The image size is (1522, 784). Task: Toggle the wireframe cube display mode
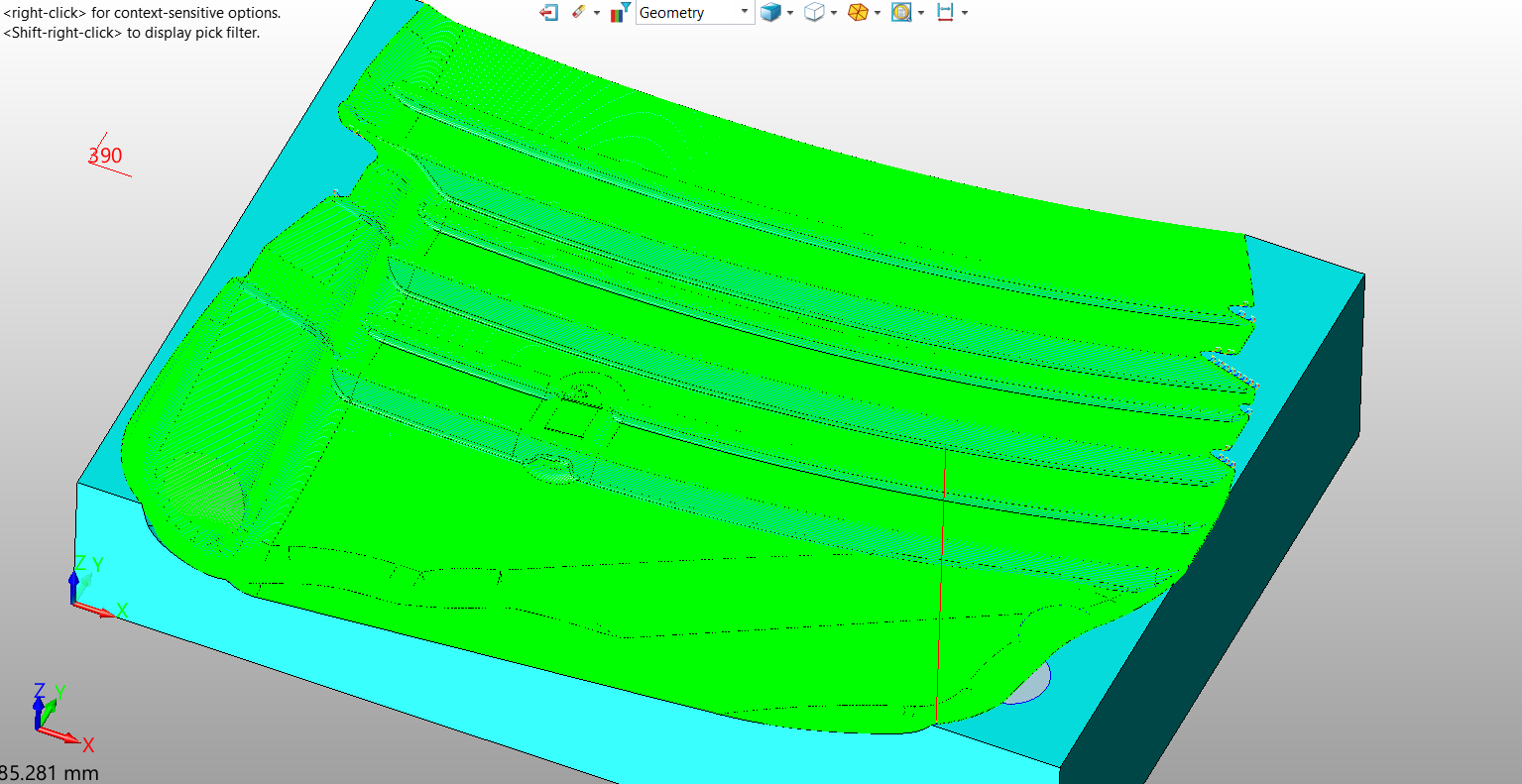(814, 12)
